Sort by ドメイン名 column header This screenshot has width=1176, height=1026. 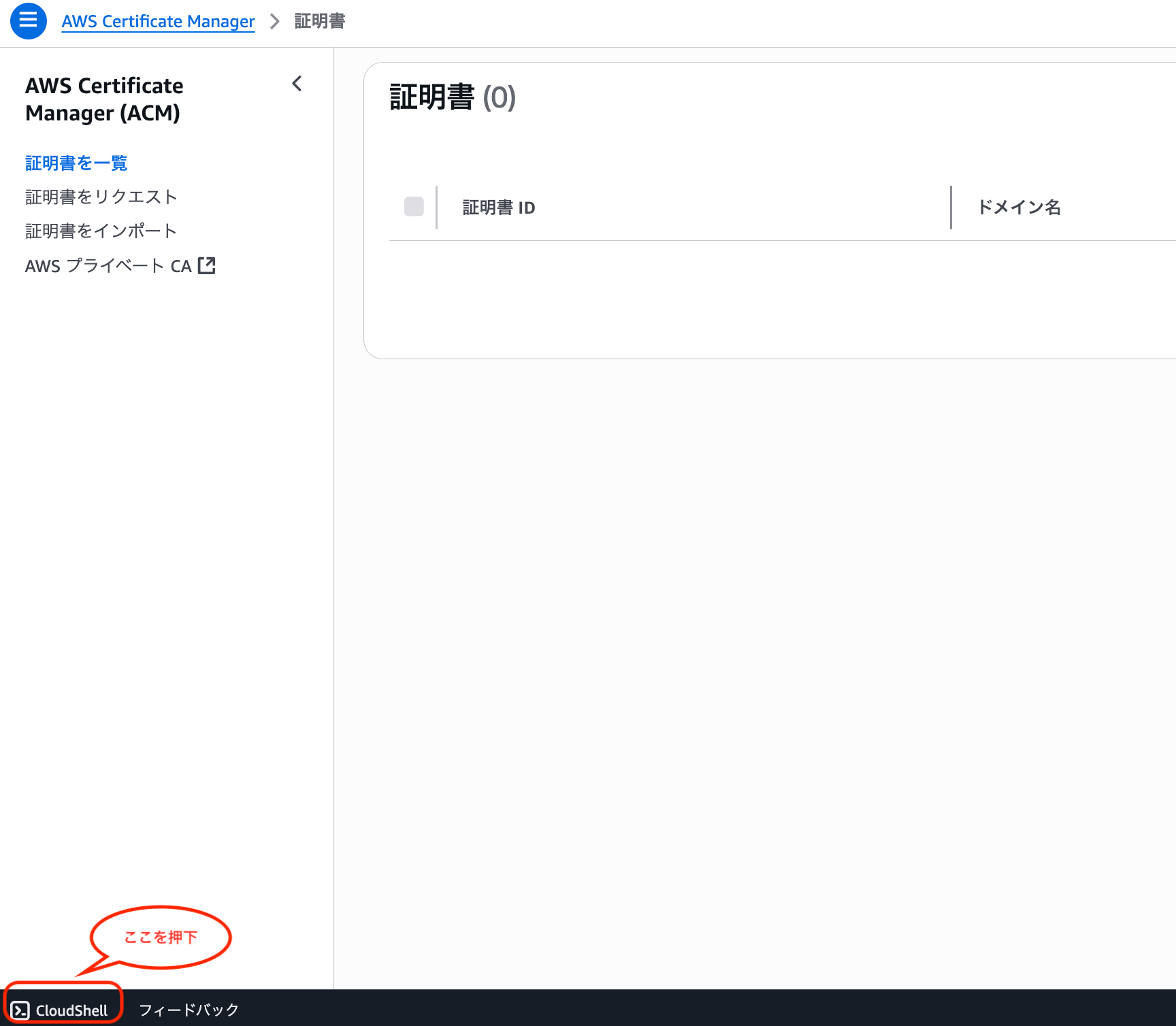point(1019,208)
